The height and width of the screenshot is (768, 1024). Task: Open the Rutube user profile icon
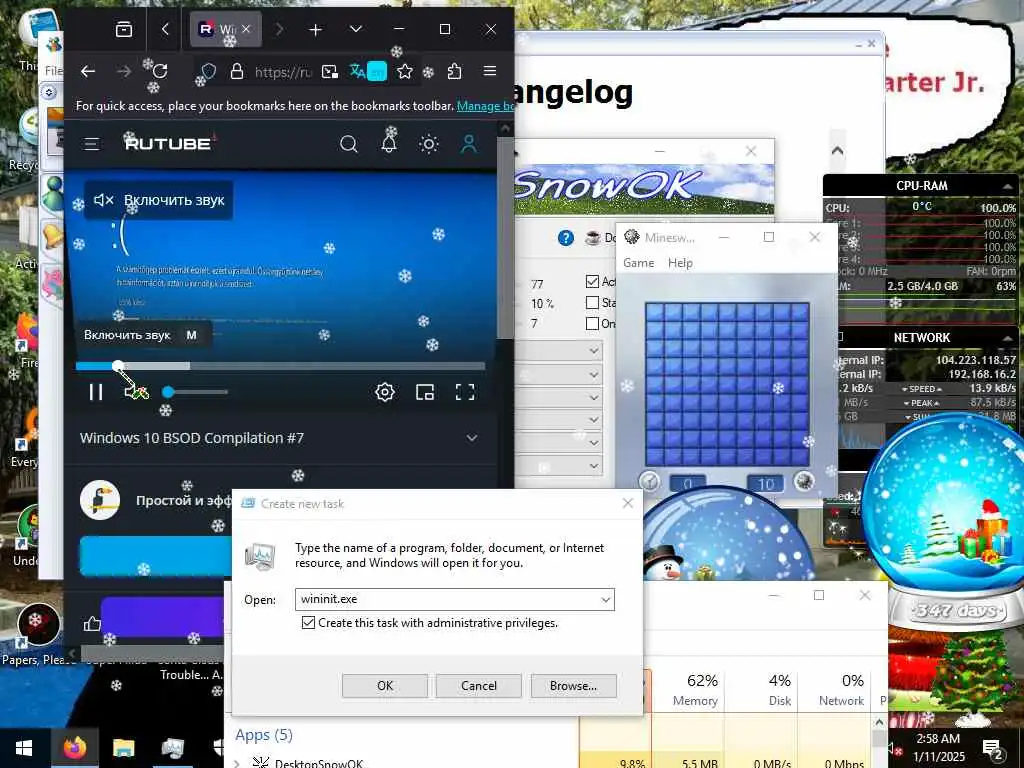[469, 144]
